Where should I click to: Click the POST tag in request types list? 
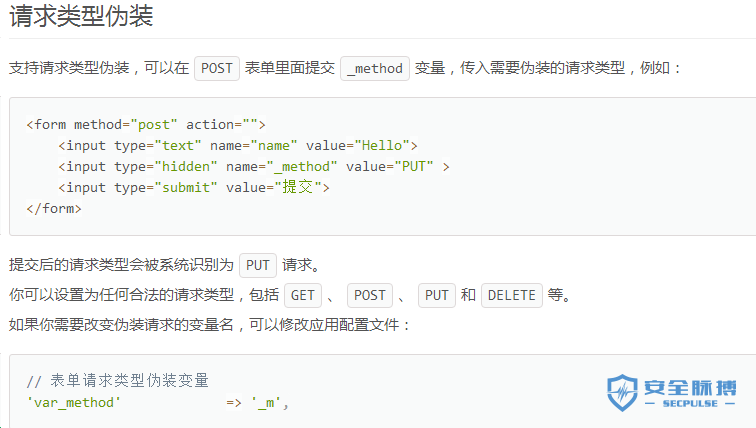[370, 295]
